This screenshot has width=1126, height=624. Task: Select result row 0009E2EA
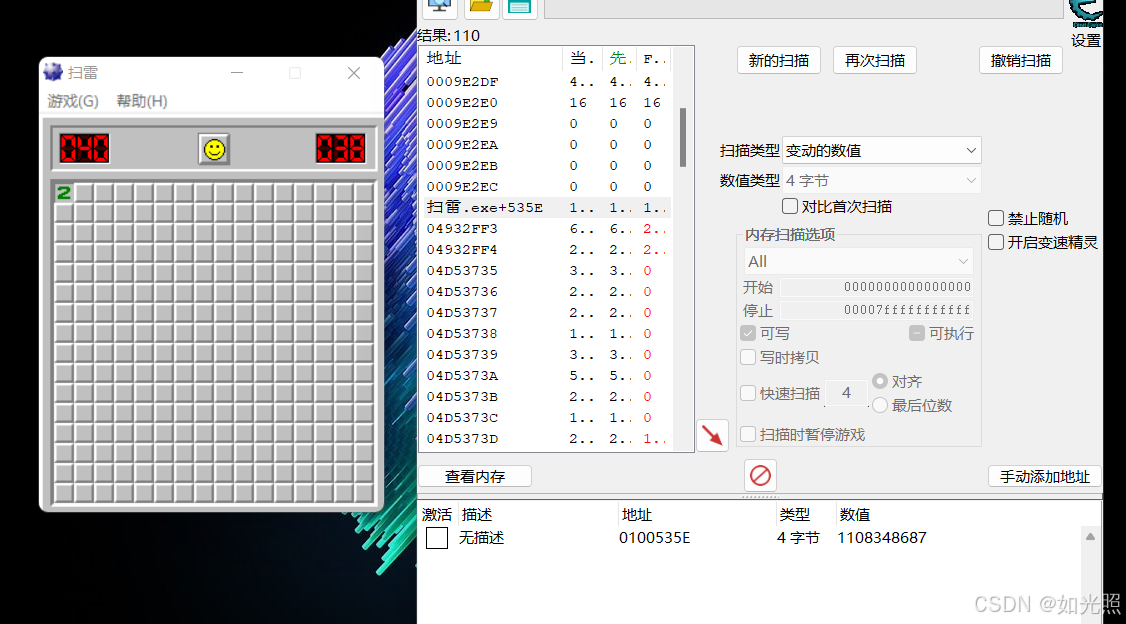click(x=547, y=144)
